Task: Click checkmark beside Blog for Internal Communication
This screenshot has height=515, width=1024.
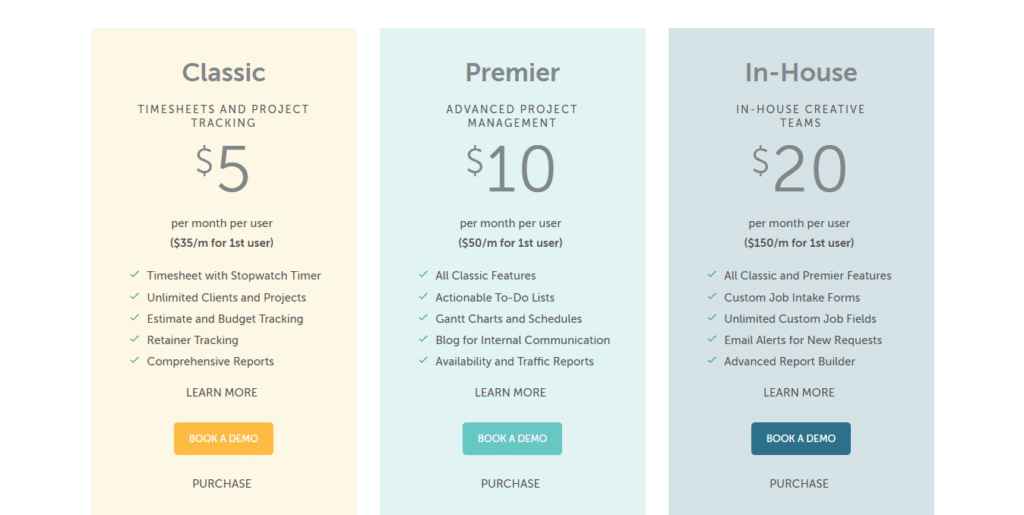Action: point(423,339)
